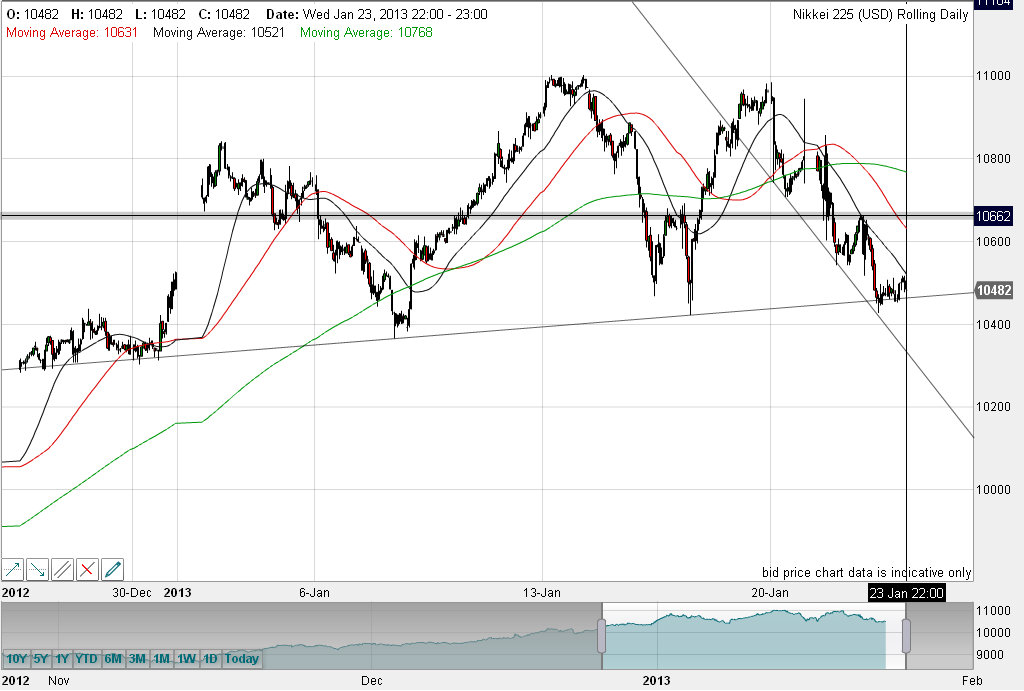Click the Dec label on the navigator timeline

(x=372, y=681)
